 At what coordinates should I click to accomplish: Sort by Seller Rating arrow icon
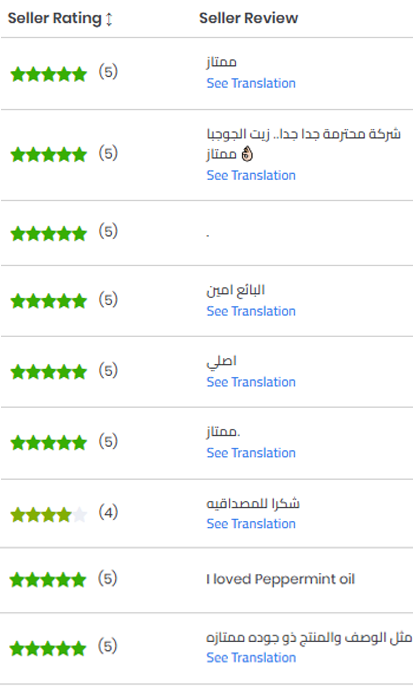click(109, 19)
